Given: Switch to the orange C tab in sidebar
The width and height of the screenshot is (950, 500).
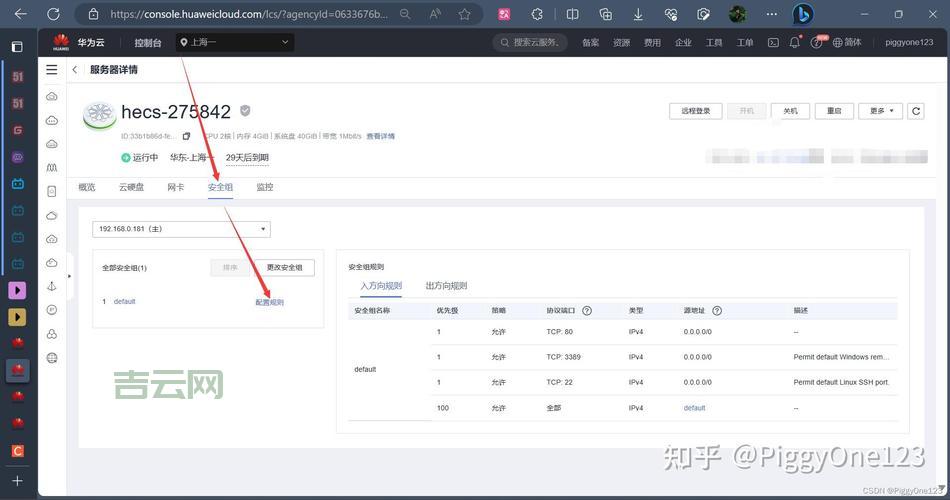Looking at the screenshot, I should click(18, 450).
